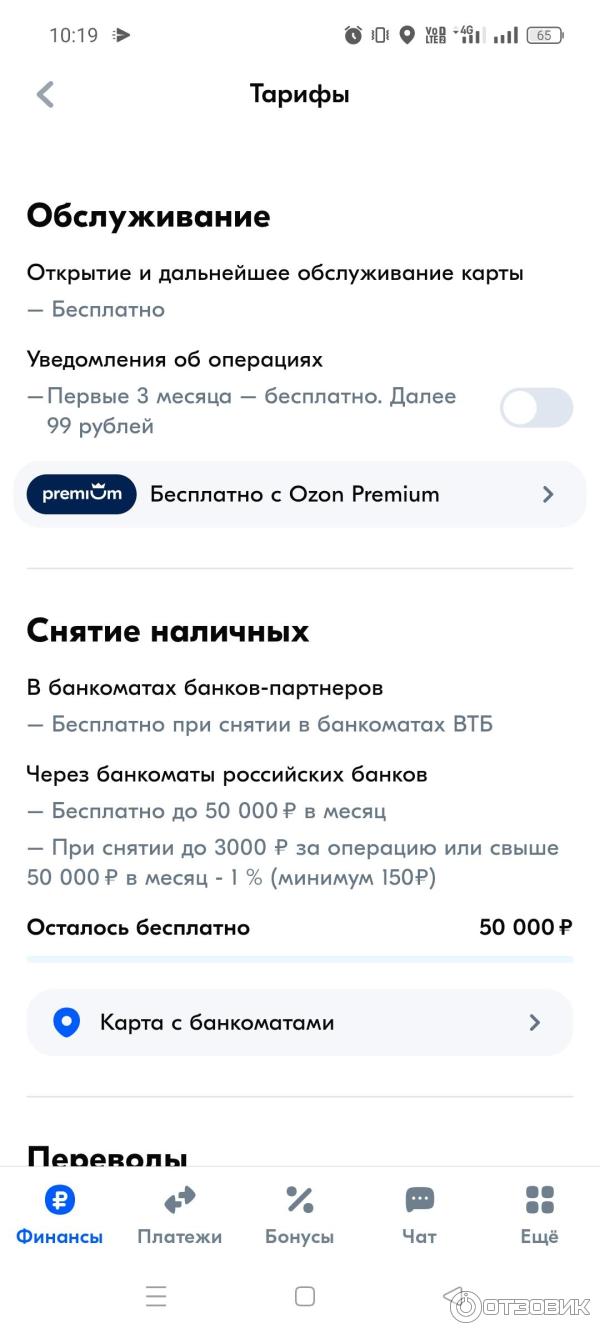Tap the Бонусы percent icon
This screenshot has width=600, height=1333.
[300, 1200]
